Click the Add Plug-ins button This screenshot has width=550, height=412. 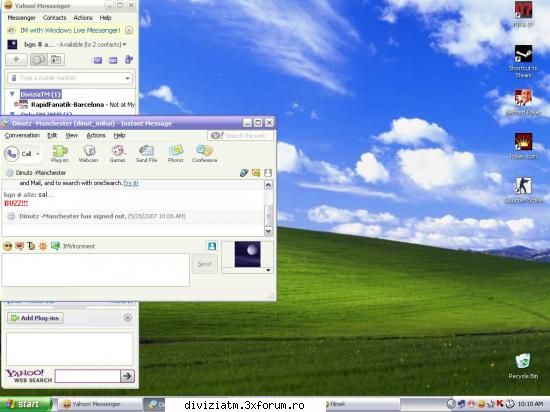[35, 318]
